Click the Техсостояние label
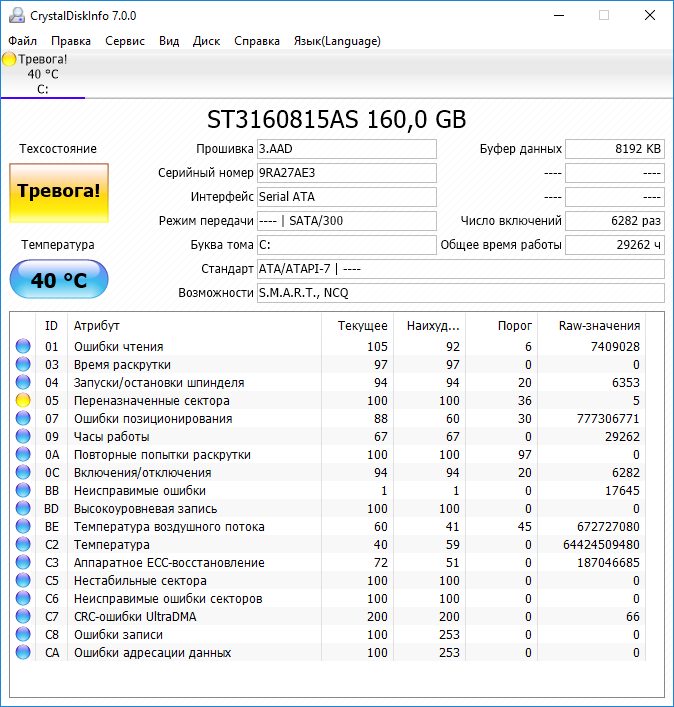This screenshot has width=674, height=707. point(58,149)
